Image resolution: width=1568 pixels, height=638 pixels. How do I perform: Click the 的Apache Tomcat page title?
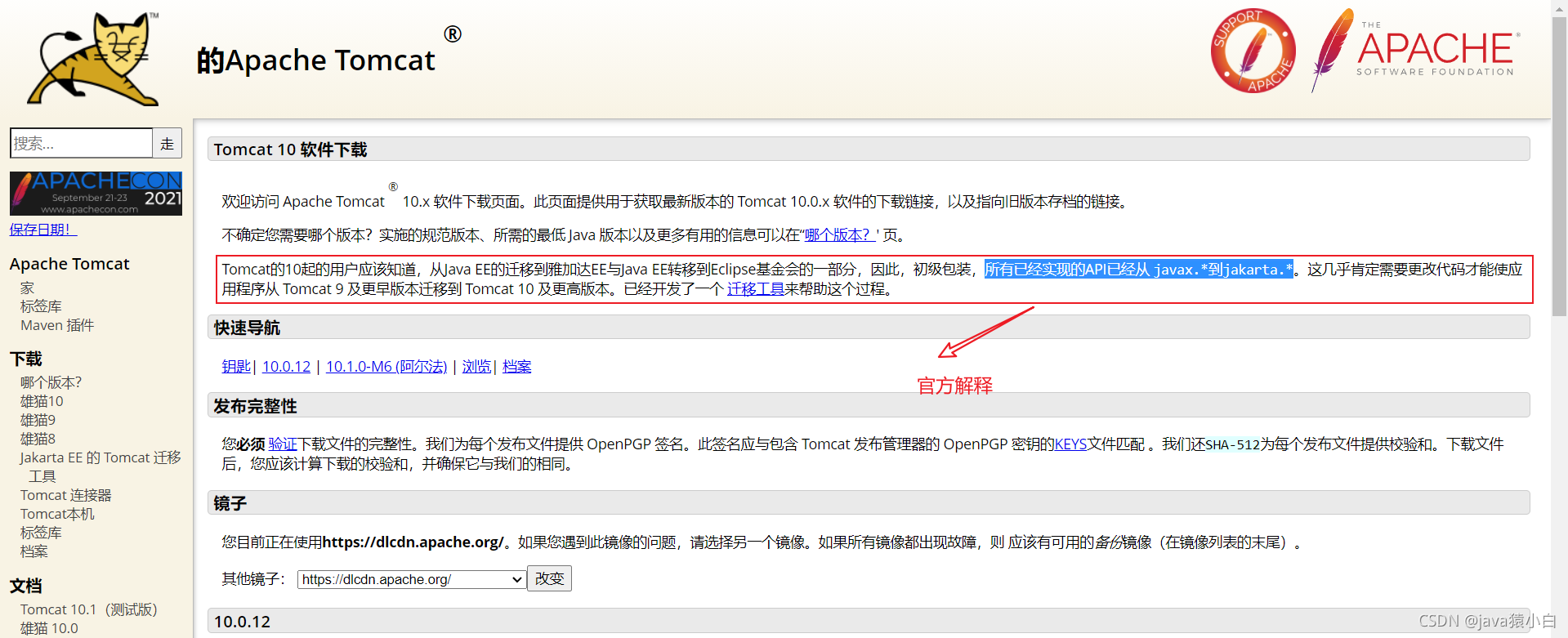click(315, 60)
